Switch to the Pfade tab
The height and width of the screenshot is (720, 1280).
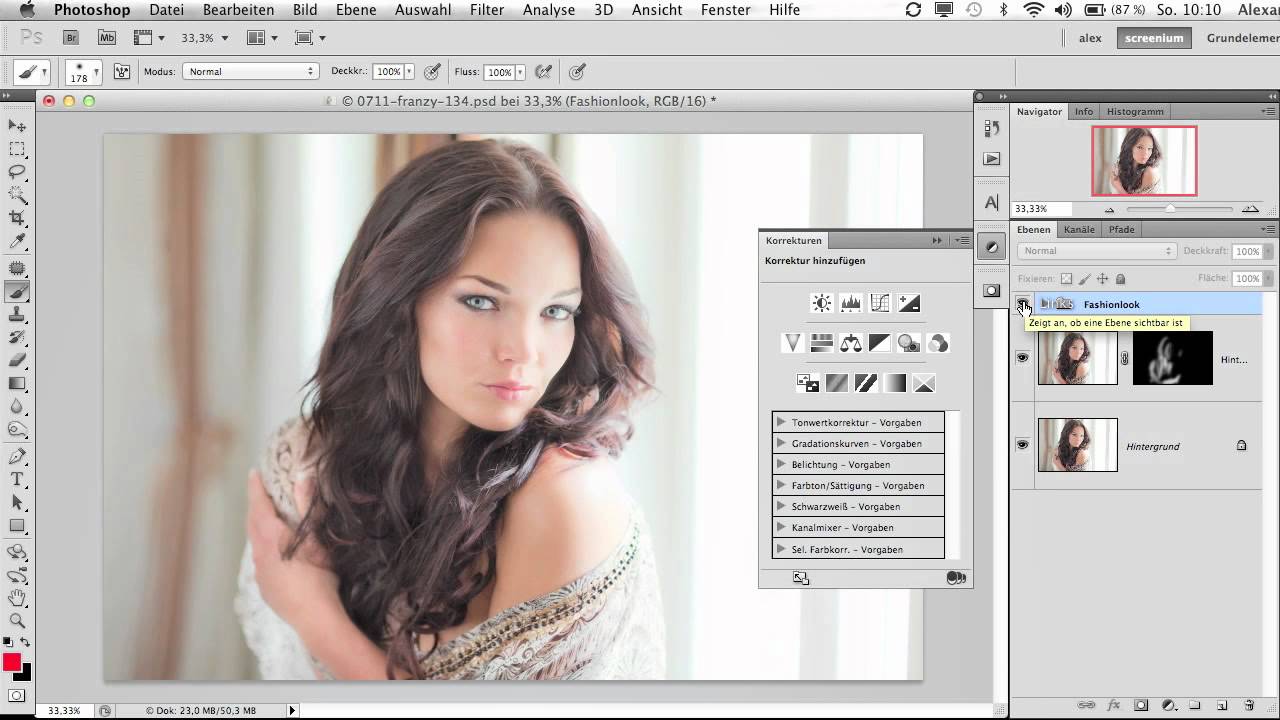pos(1122,229)
